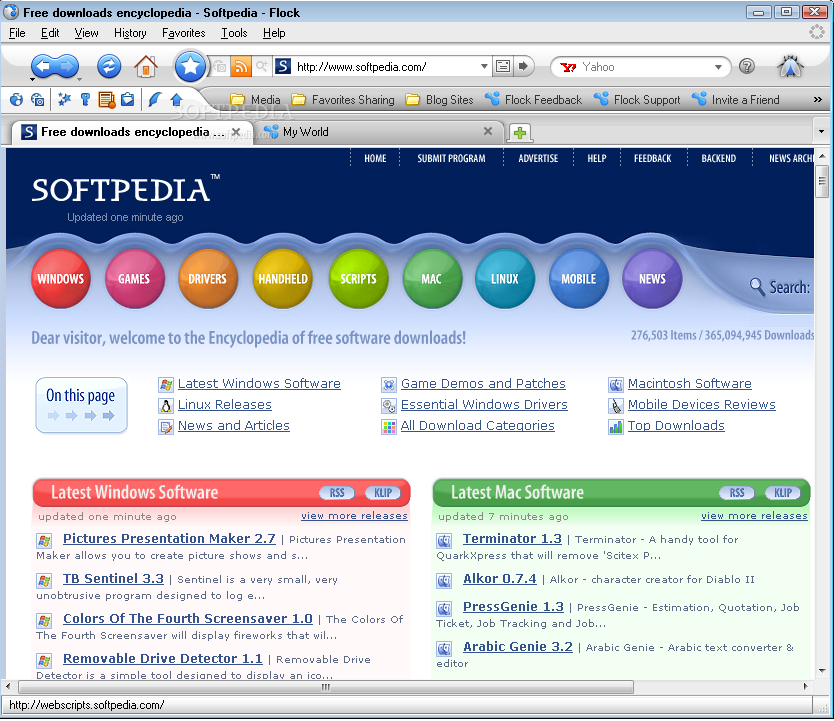Open the Tools menu
Image resolution: width=834 pixels, height=721 pixels.
[234, 33]
